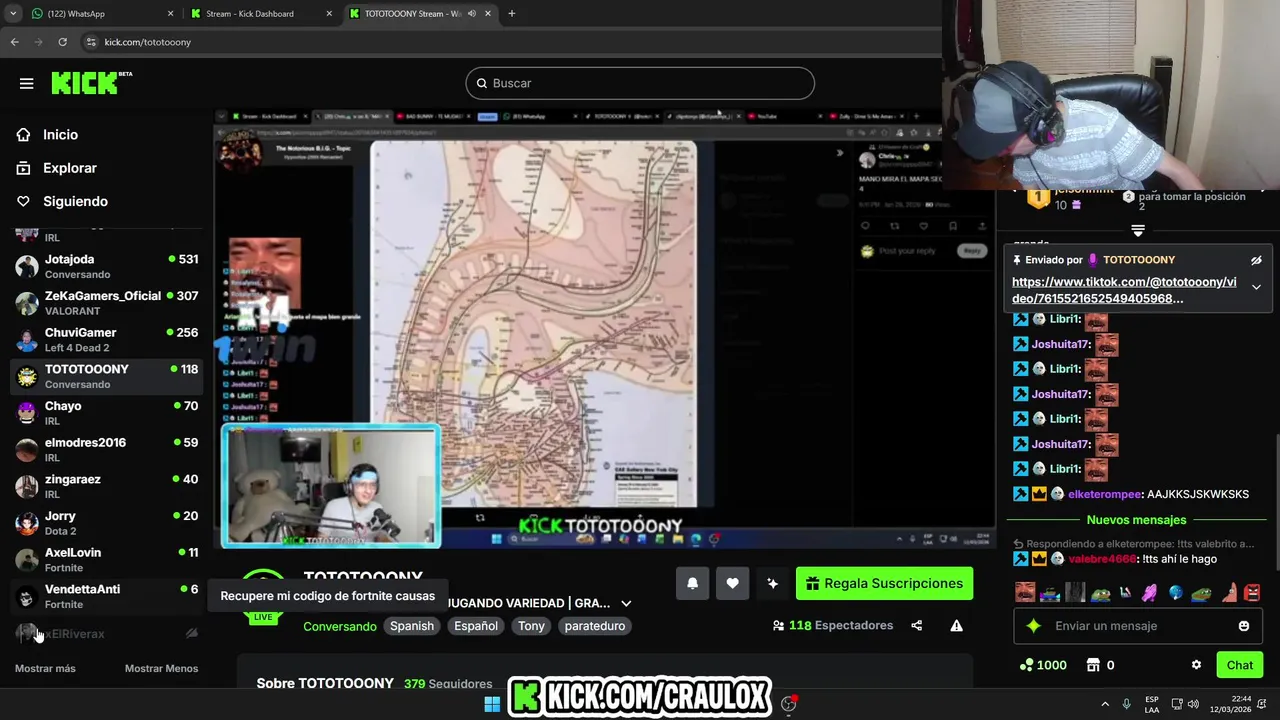This screenshot has width=1280, height=720.
Task: Select the red angry face quick emote
Action: pyautogui.click(x=1252, y=593)
